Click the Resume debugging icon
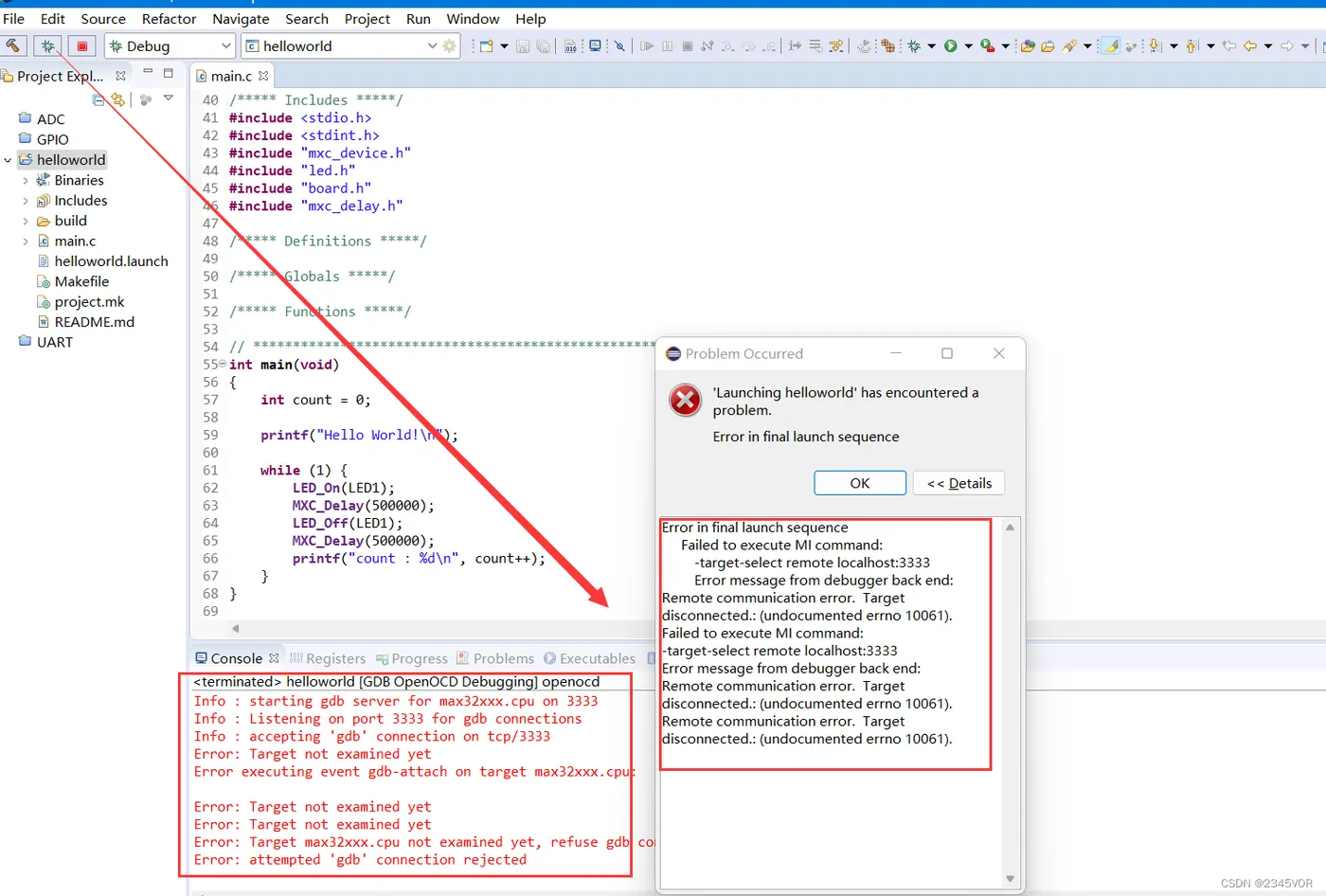 (647, 45)
